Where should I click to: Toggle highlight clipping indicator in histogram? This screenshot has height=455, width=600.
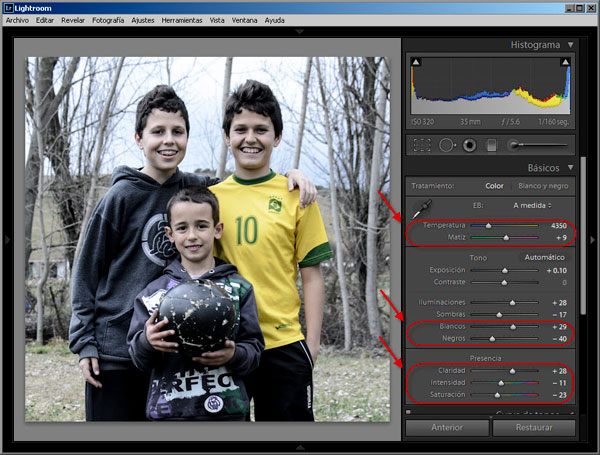[566, 62]
